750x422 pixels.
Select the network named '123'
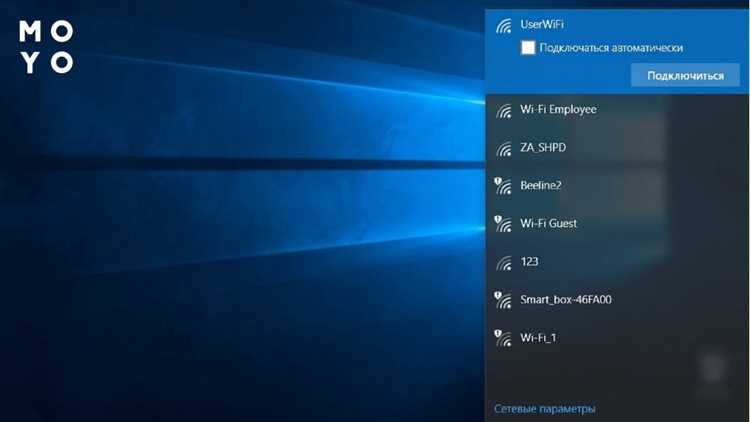pos(617,262)
